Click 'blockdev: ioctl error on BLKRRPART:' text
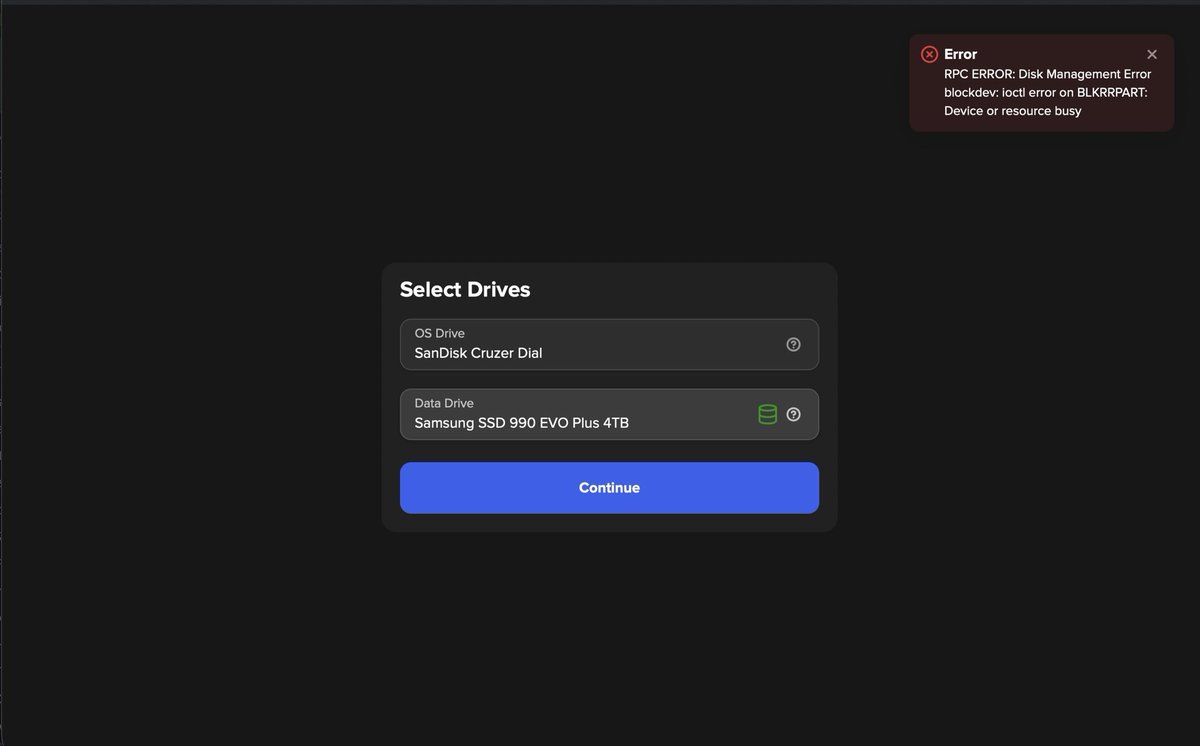 tap(1045, 92)
